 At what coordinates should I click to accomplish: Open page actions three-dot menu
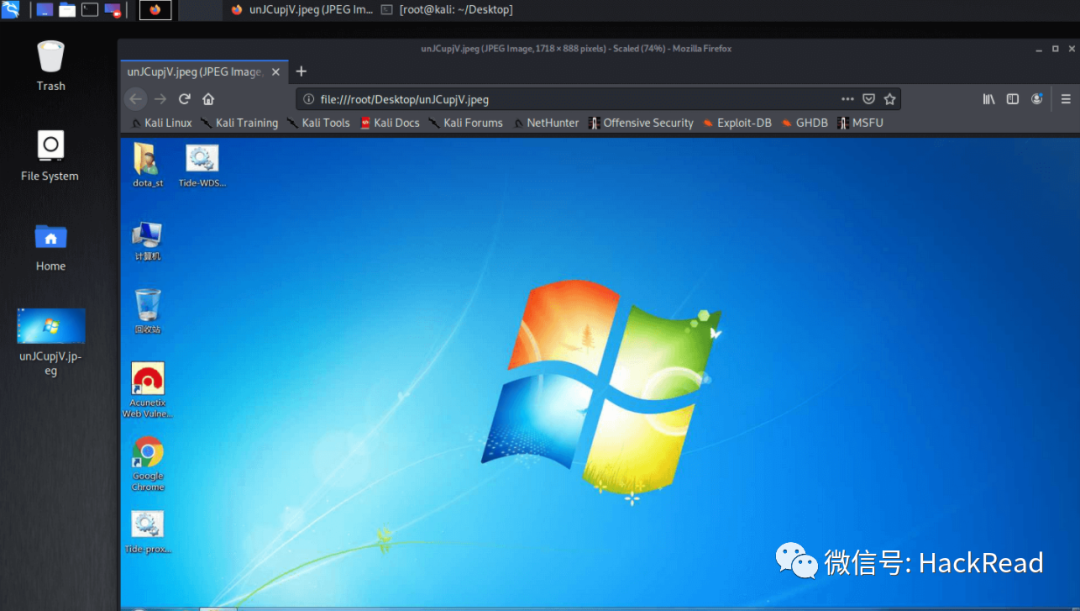[x=847, y=99]
